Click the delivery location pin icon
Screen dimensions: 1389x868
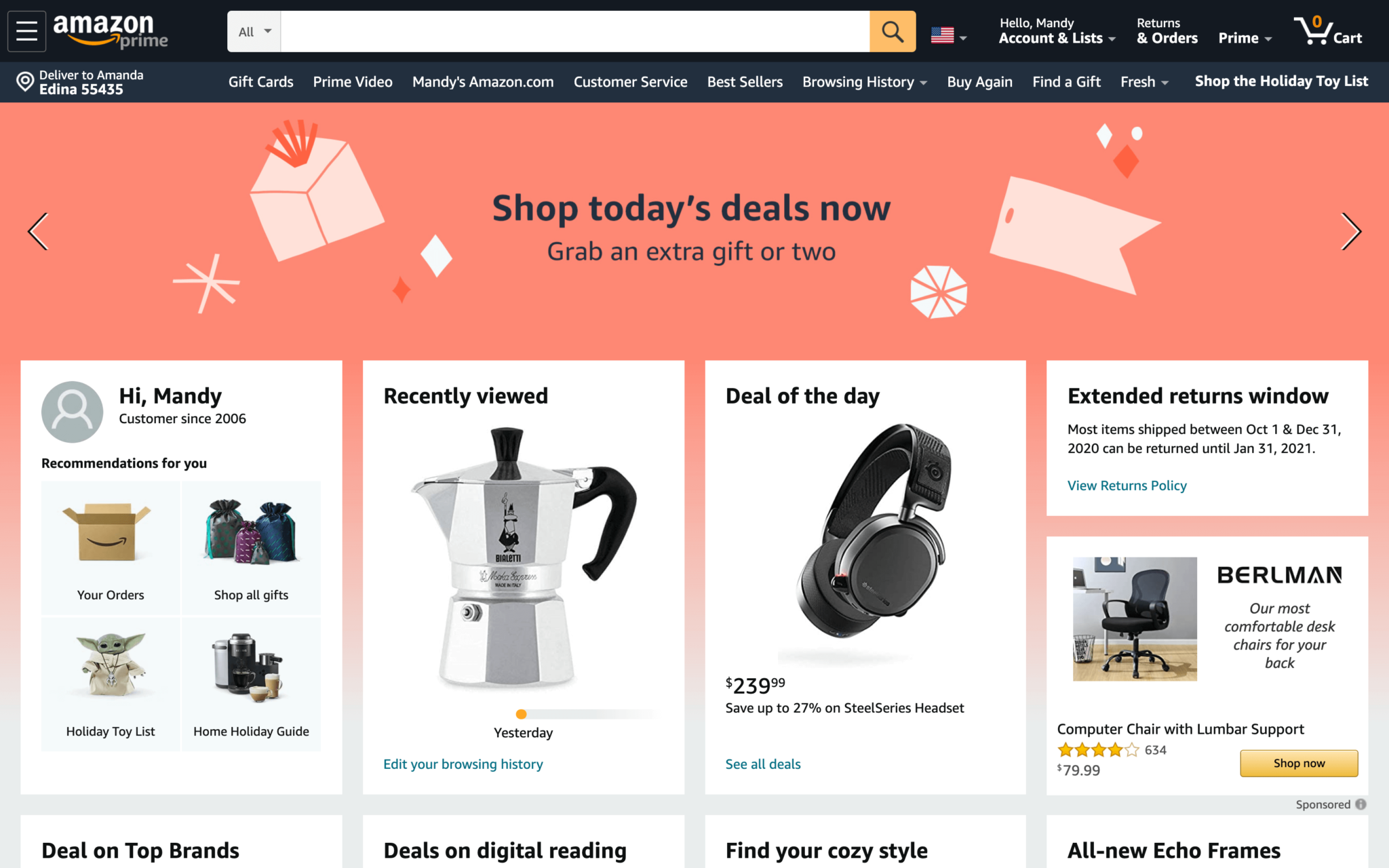coord(25,82)
